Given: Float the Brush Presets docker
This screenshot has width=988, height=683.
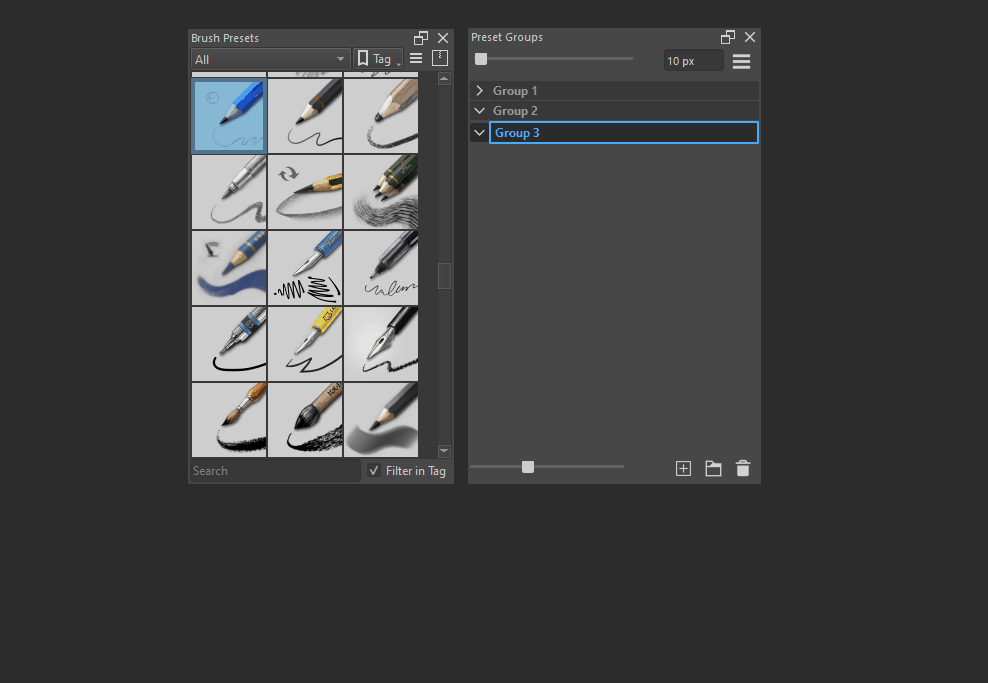Looking at the screenshot, I should coord(421,38).
